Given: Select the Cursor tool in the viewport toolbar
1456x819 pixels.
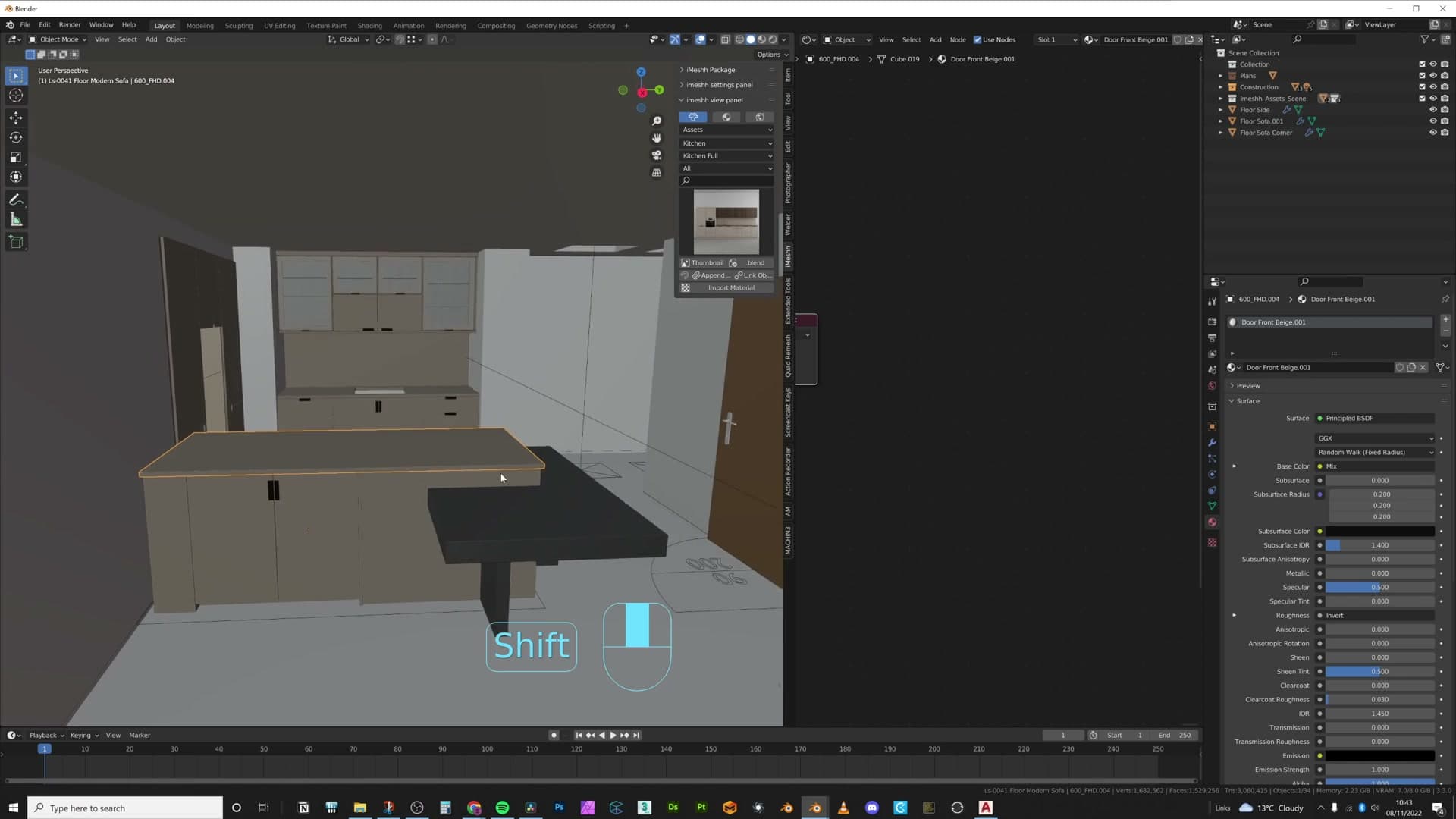Looking at the screenshot, I should (16, 96).
